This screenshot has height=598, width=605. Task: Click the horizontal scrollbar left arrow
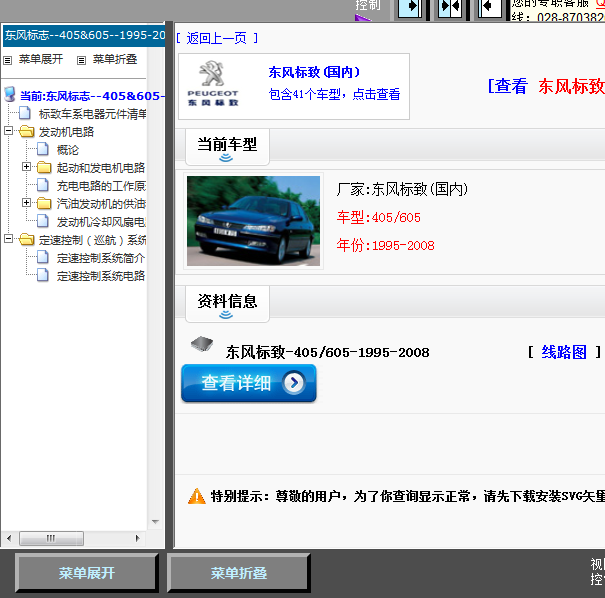[9, 538]
